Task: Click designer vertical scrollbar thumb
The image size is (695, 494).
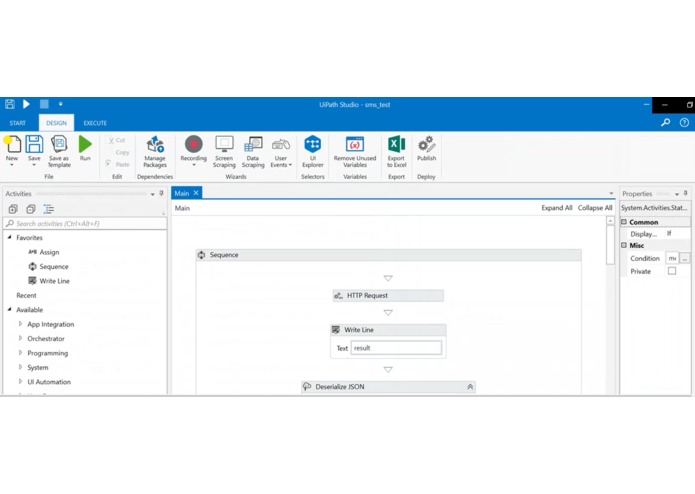Action: [610, 244]
